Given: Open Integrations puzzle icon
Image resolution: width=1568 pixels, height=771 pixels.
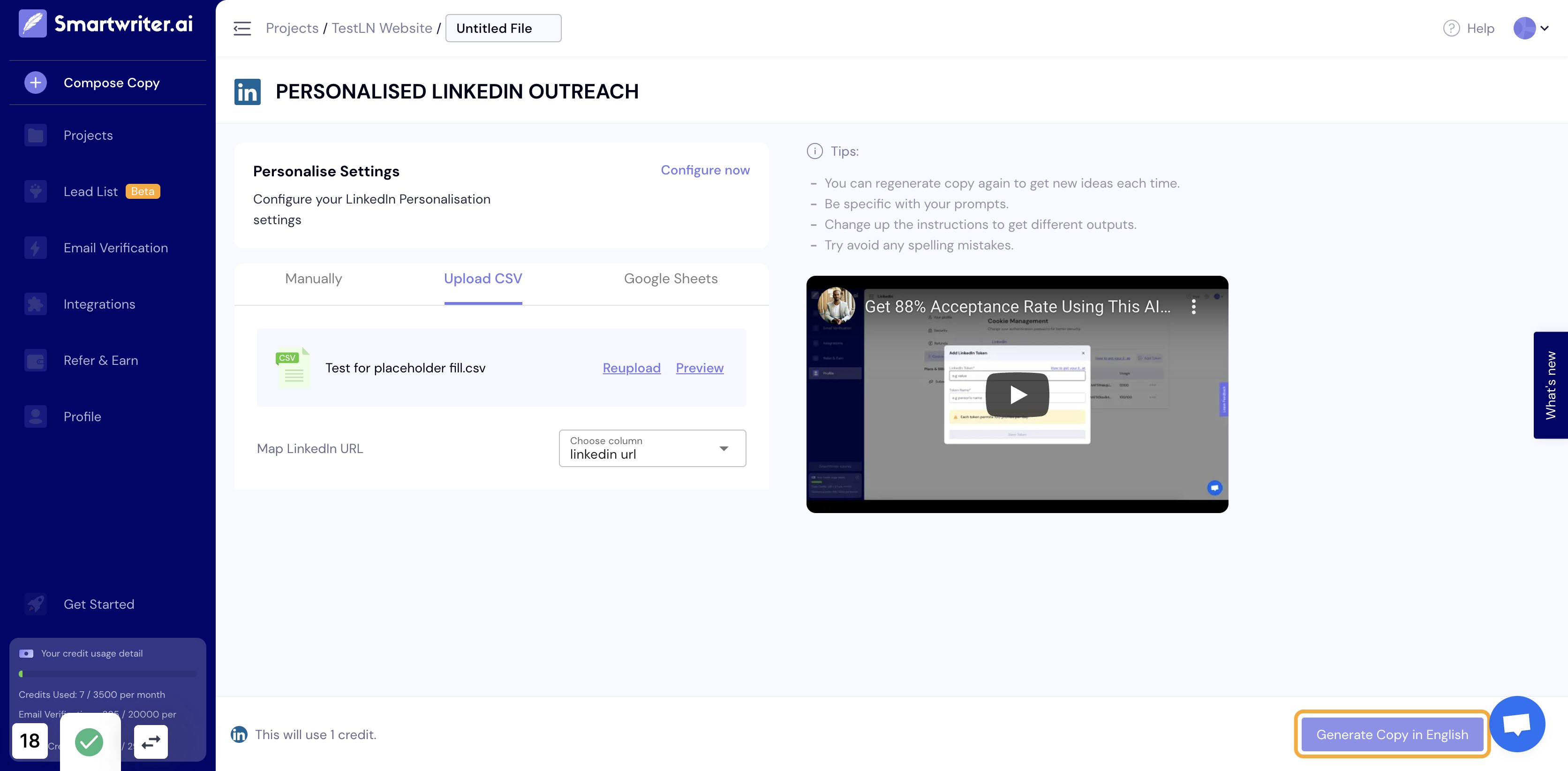Looking at the screenshot, I should tap(35, 304).
